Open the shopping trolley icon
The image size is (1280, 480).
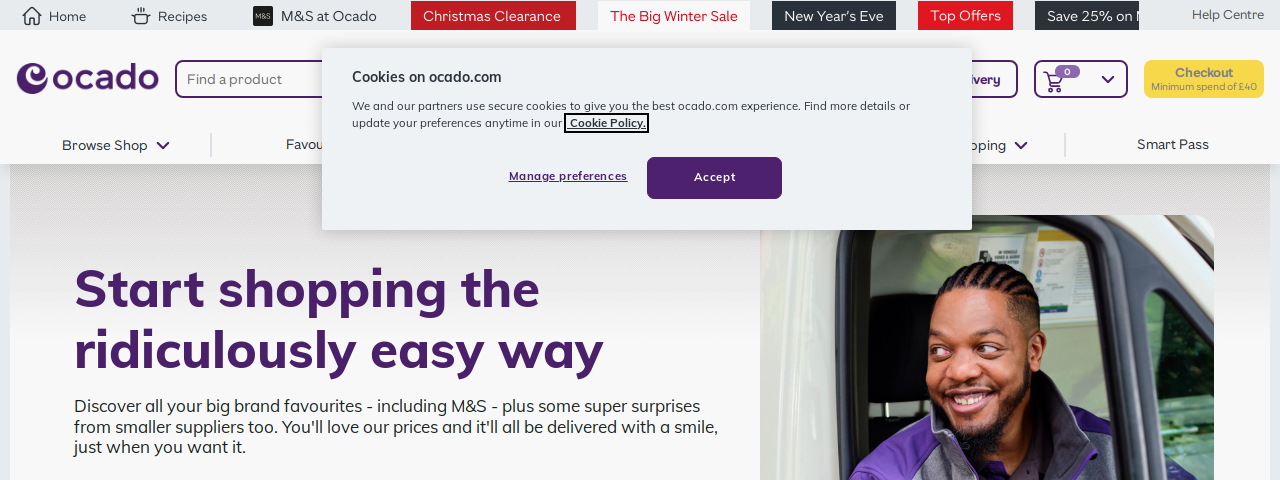point(1054,83)
